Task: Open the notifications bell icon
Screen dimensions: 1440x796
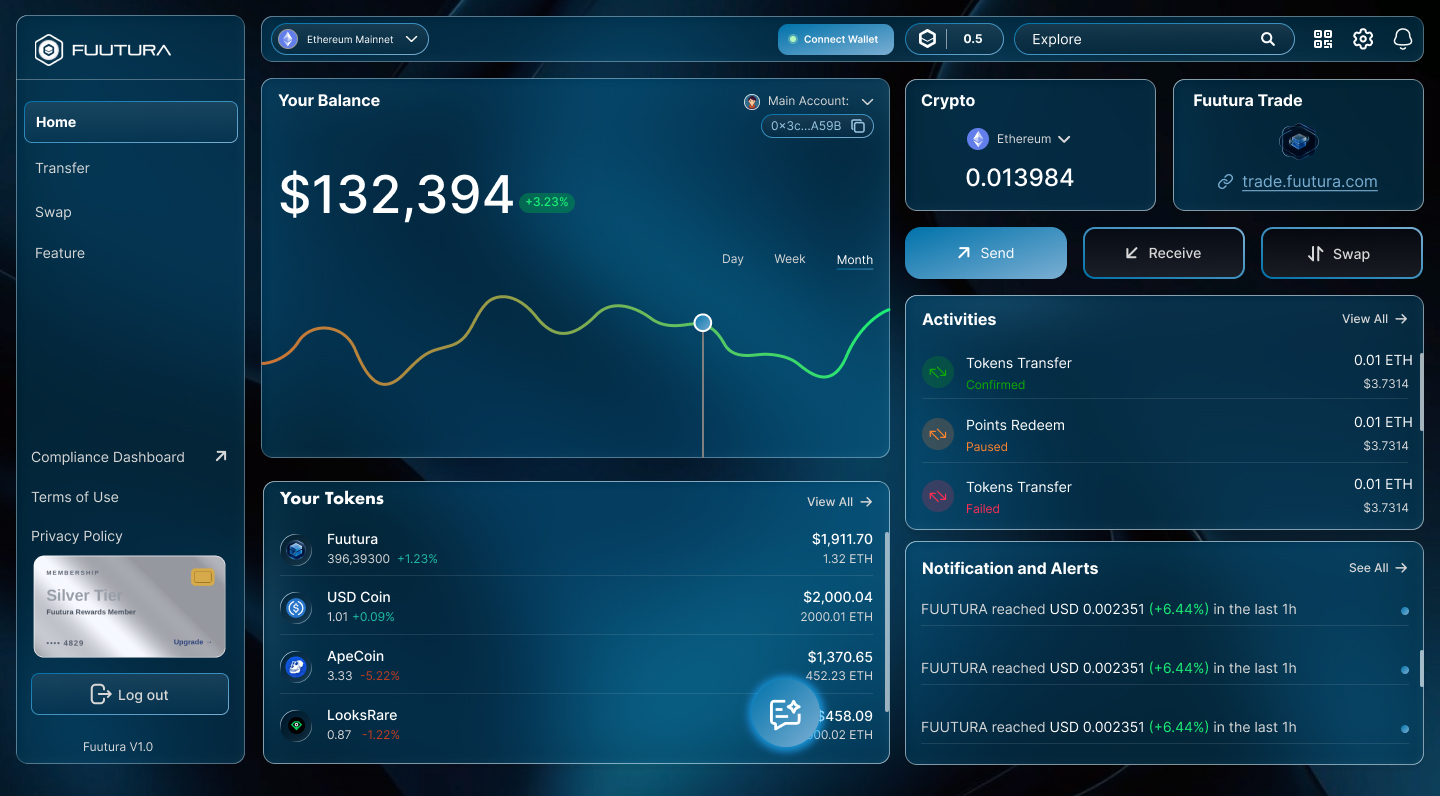Action: tap(1403, 39)
